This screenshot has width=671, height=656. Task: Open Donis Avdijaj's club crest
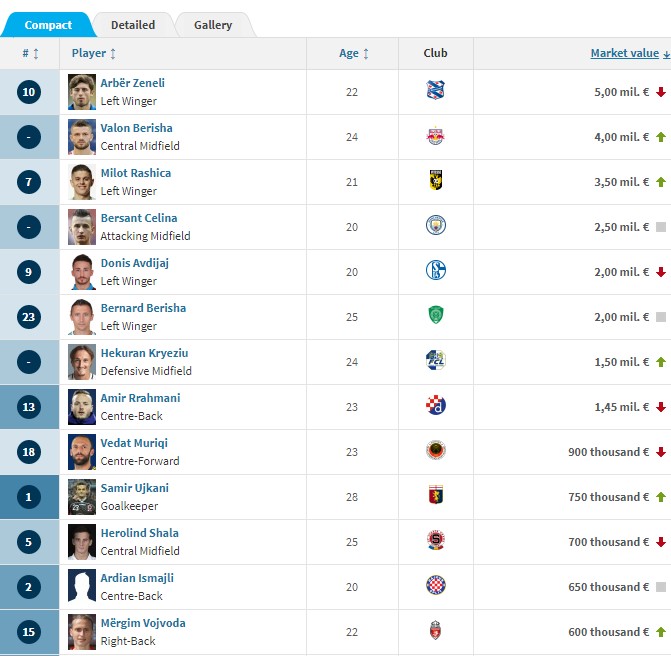click(435, 271)
